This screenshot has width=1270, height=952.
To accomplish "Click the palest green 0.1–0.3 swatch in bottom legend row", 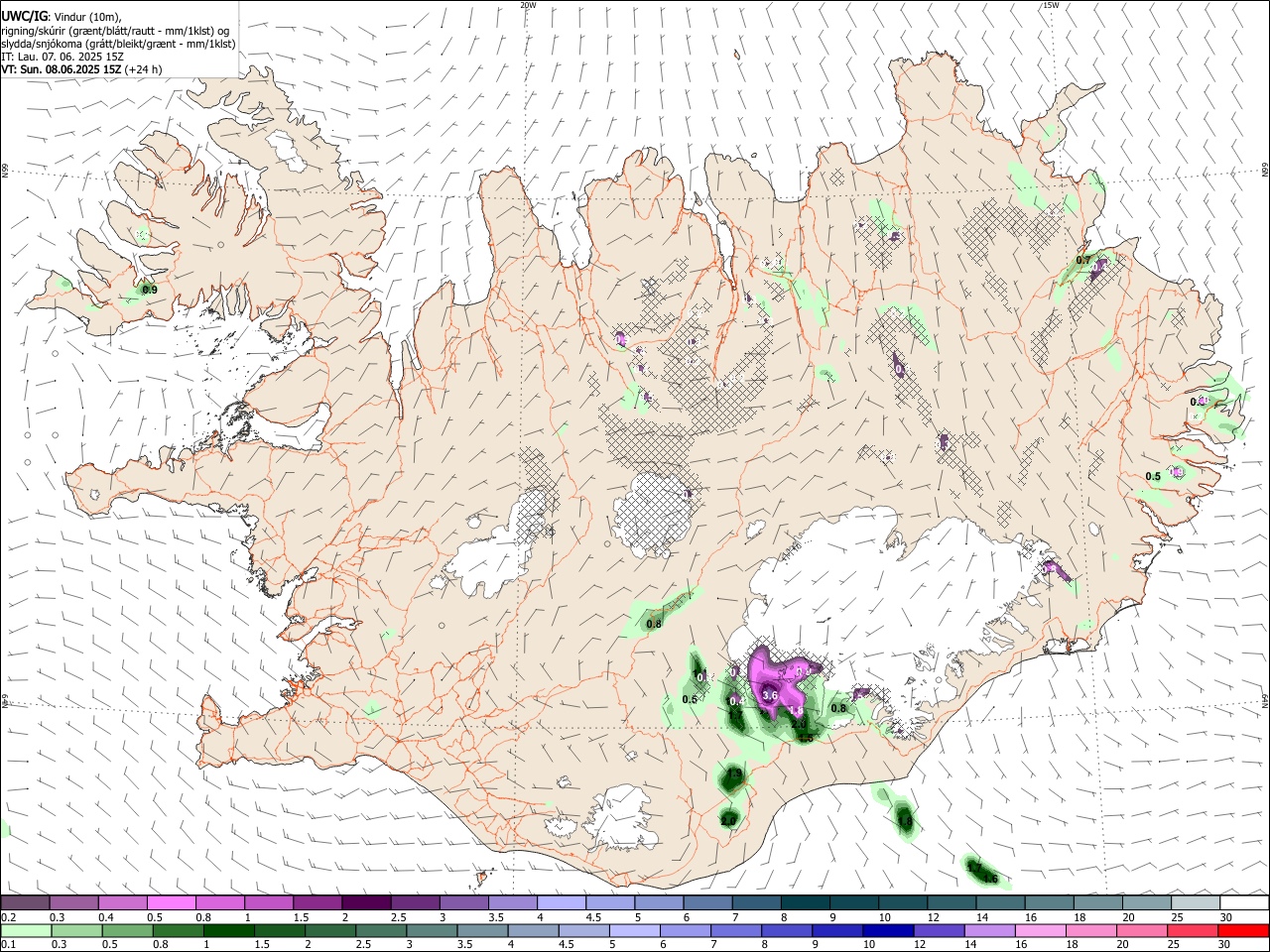I will (26, 930).
